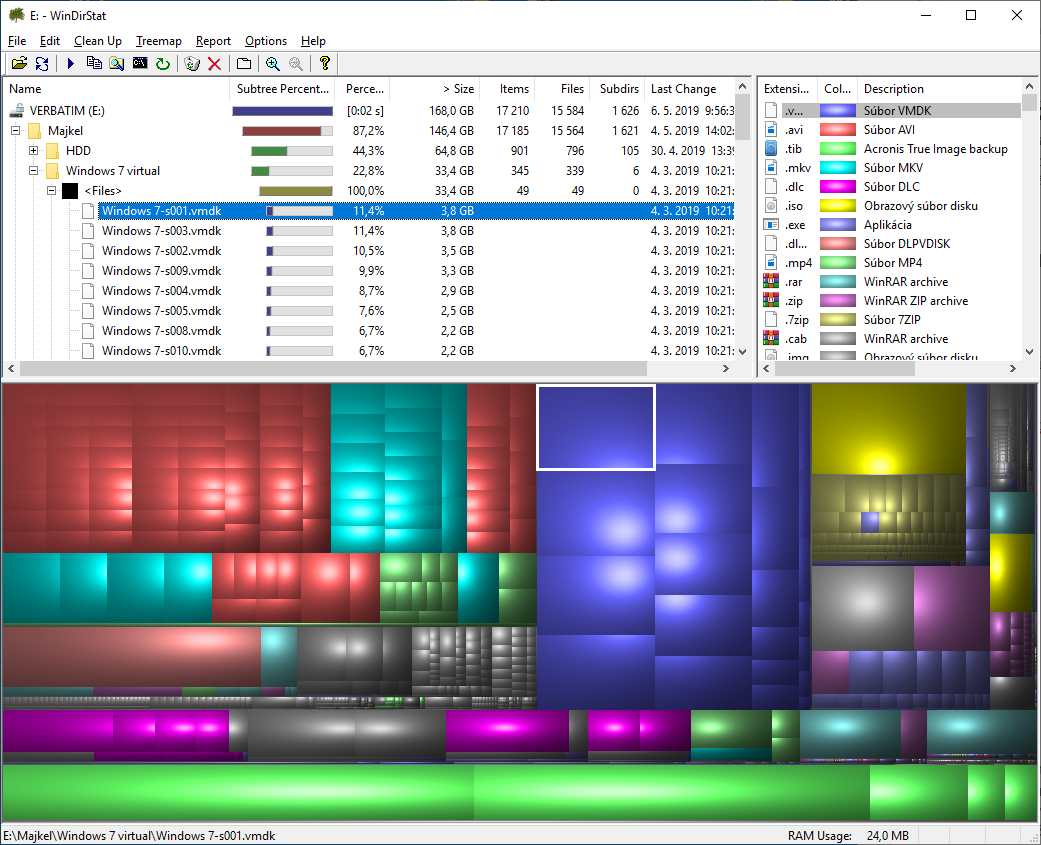Viewport: 1041px width, 845px height.
Task: Click the Copy Path toolbar icon
Action: (94, 64)
